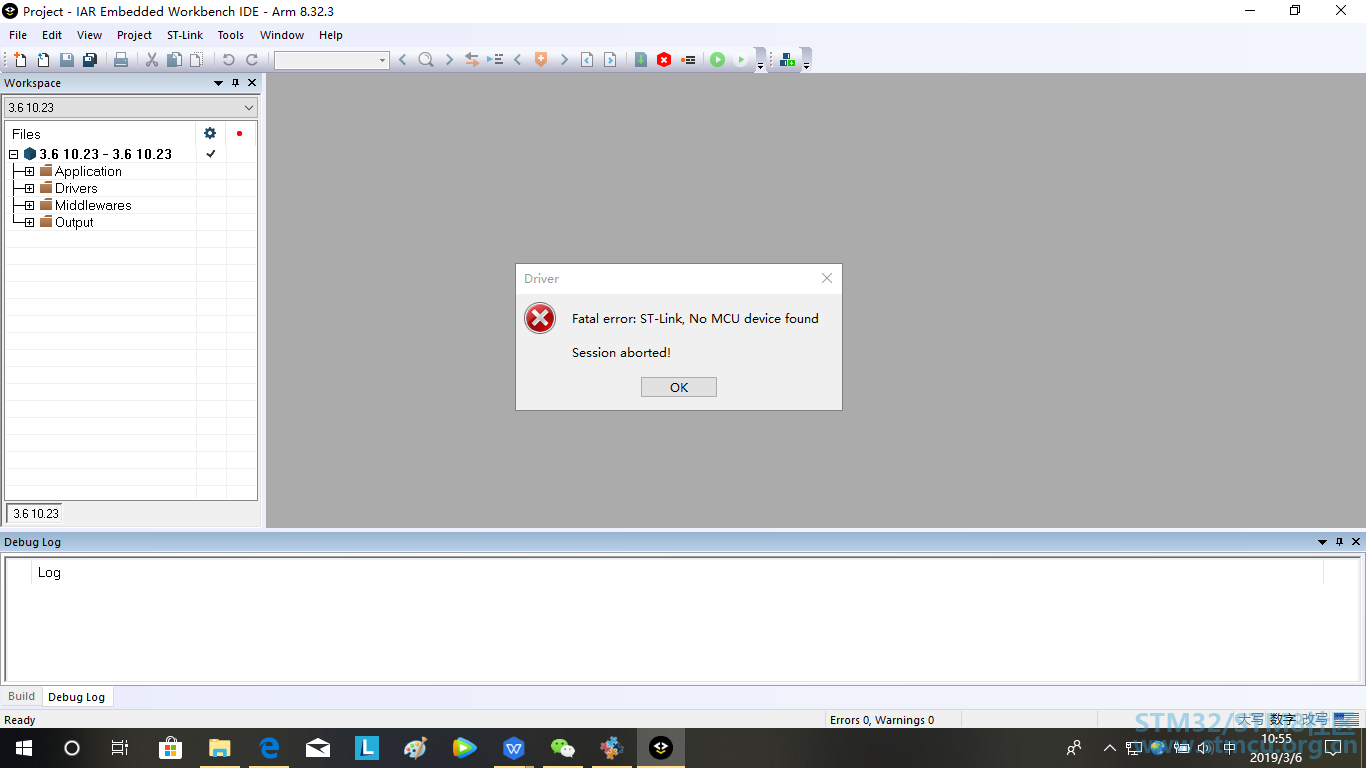Click the Save All toolbar icon
Screen dimensions: 1366x768
click(90, 60)
